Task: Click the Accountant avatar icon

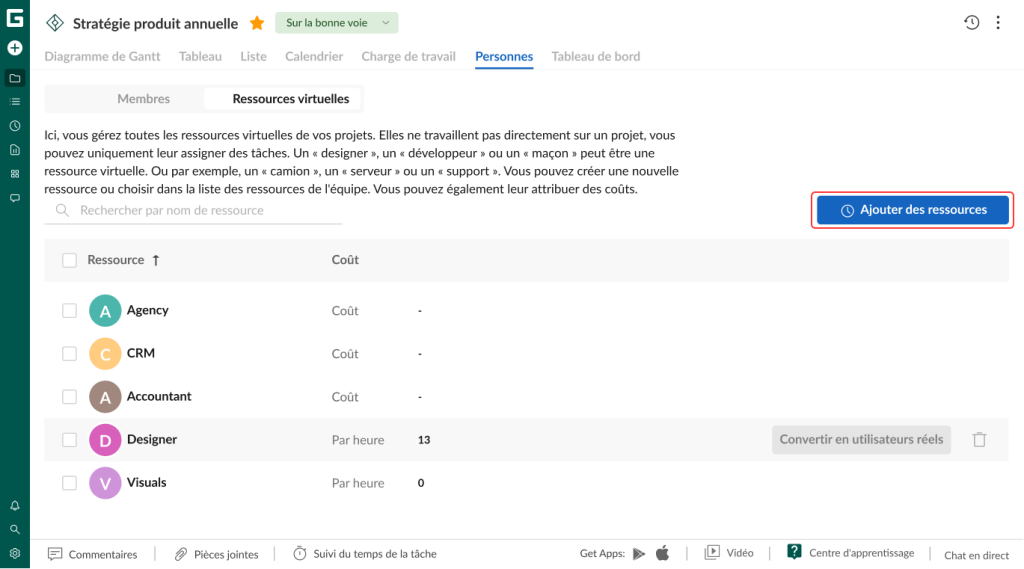Action: pyautogui.click(x=105, y=397)
